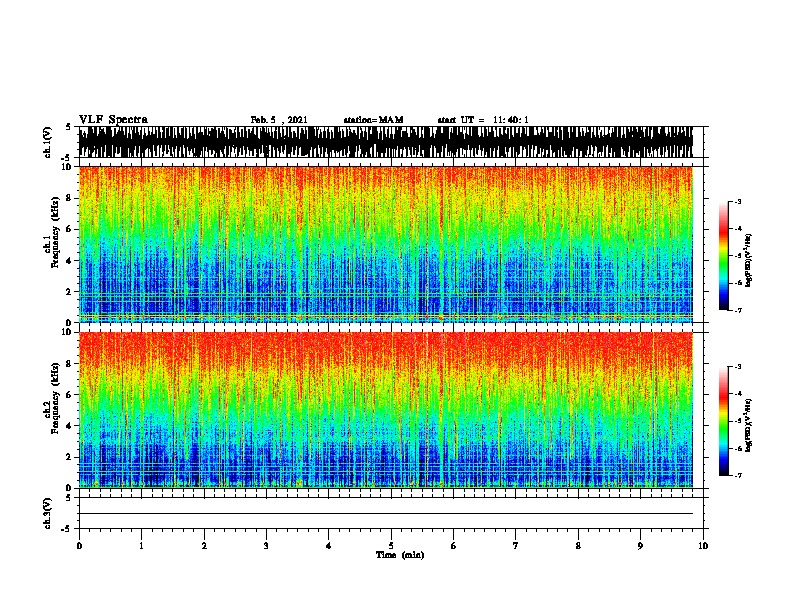Click the "10" tick on the time axis
Screen dimensions: 792x612
pyautogui.click(x=703, y=546)
